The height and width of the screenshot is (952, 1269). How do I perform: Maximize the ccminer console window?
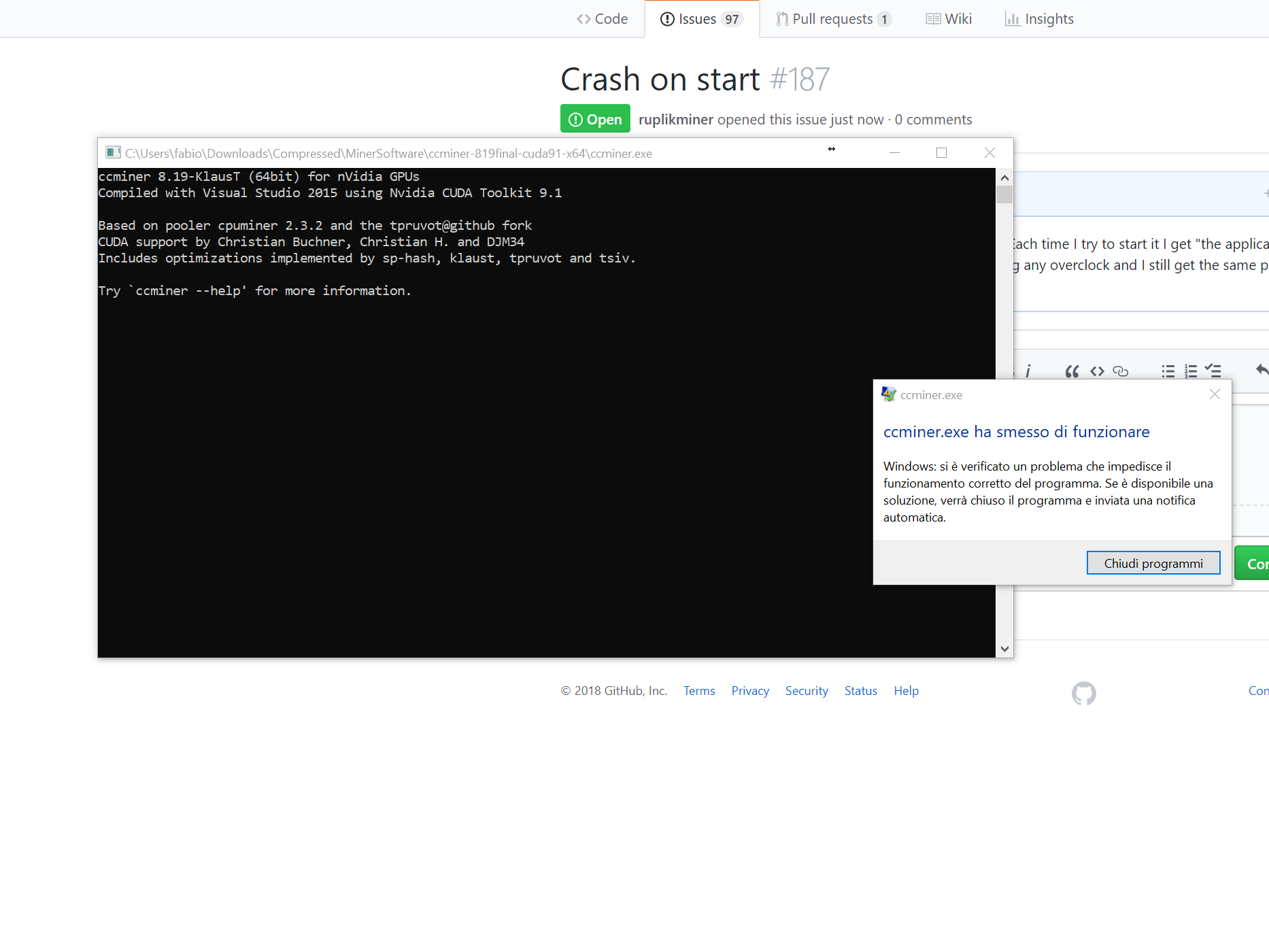(941, 153)
